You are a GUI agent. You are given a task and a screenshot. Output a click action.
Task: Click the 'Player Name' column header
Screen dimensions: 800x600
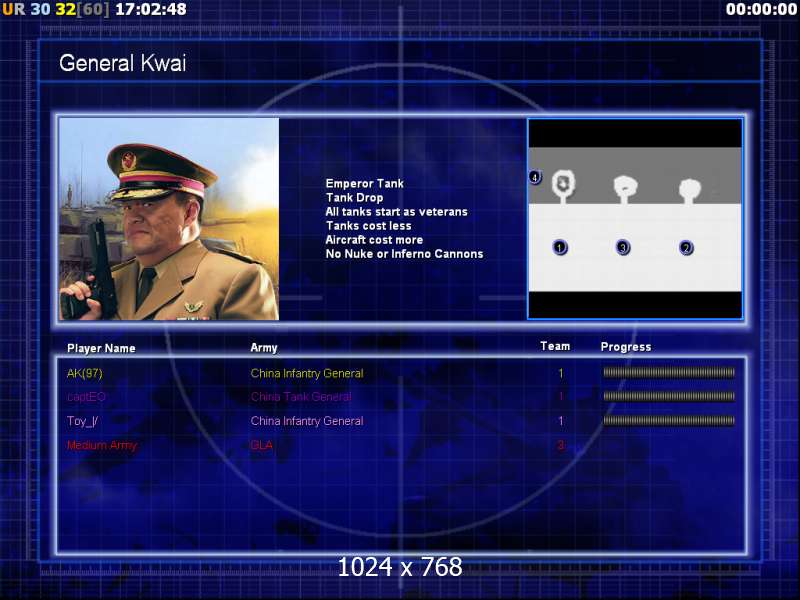(x=101, y=348)
